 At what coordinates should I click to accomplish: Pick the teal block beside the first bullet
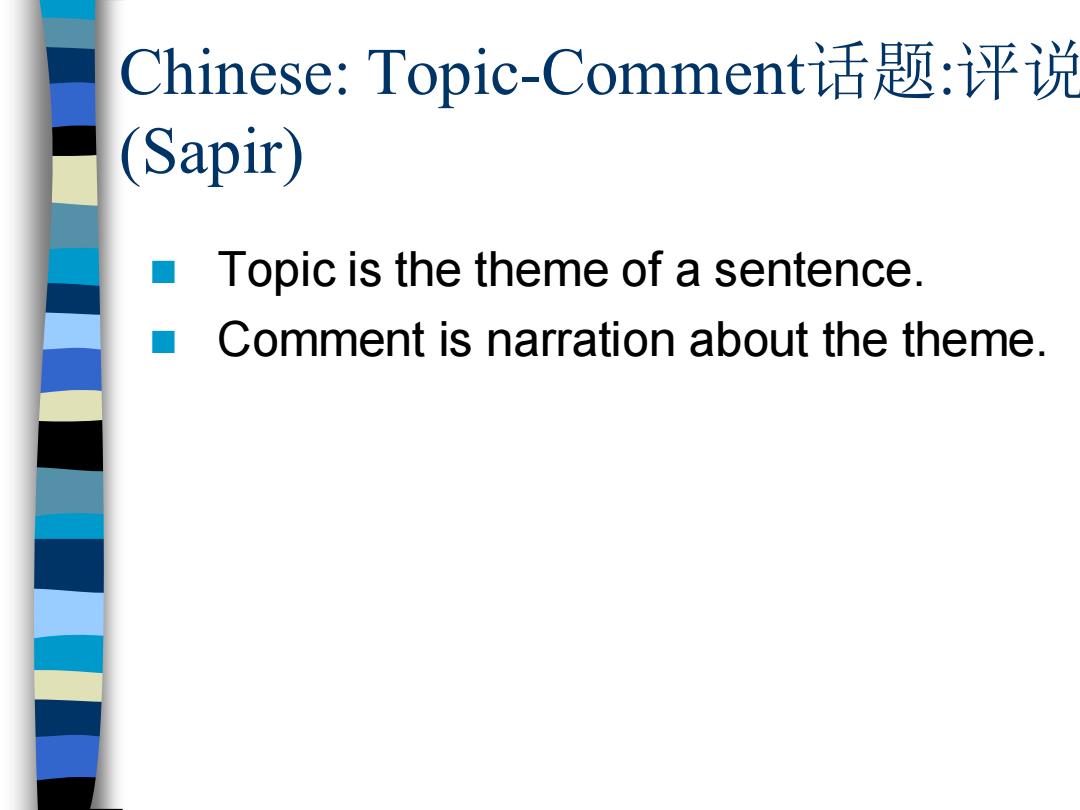(x=73, y=267)
